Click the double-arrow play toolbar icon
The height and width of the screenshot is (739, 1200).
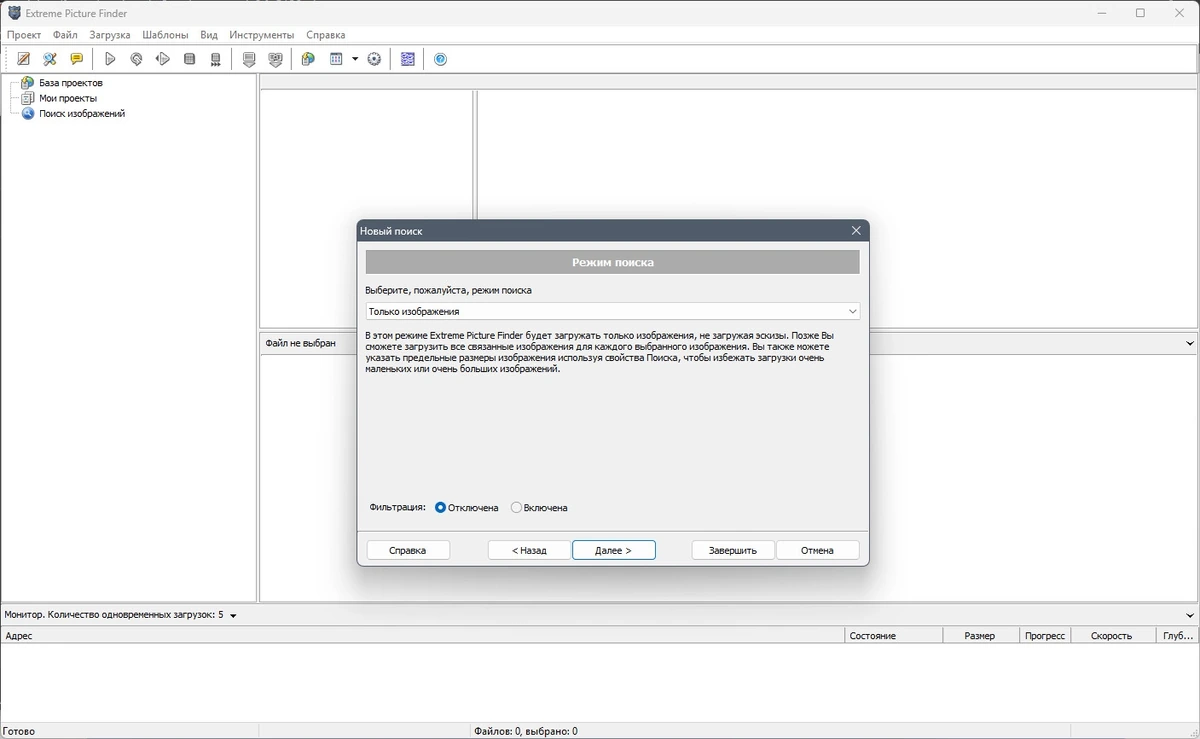coord(163,59)
